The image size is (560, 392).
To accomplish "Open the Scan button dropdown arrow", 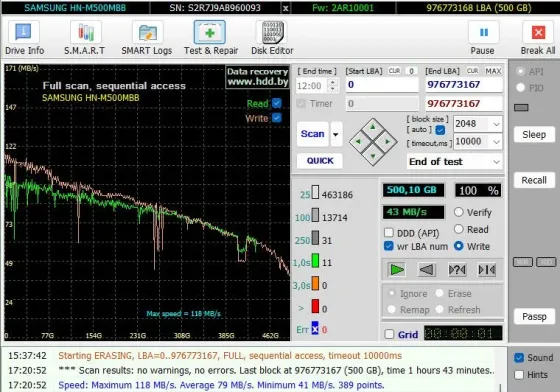I will pos(336,134).
